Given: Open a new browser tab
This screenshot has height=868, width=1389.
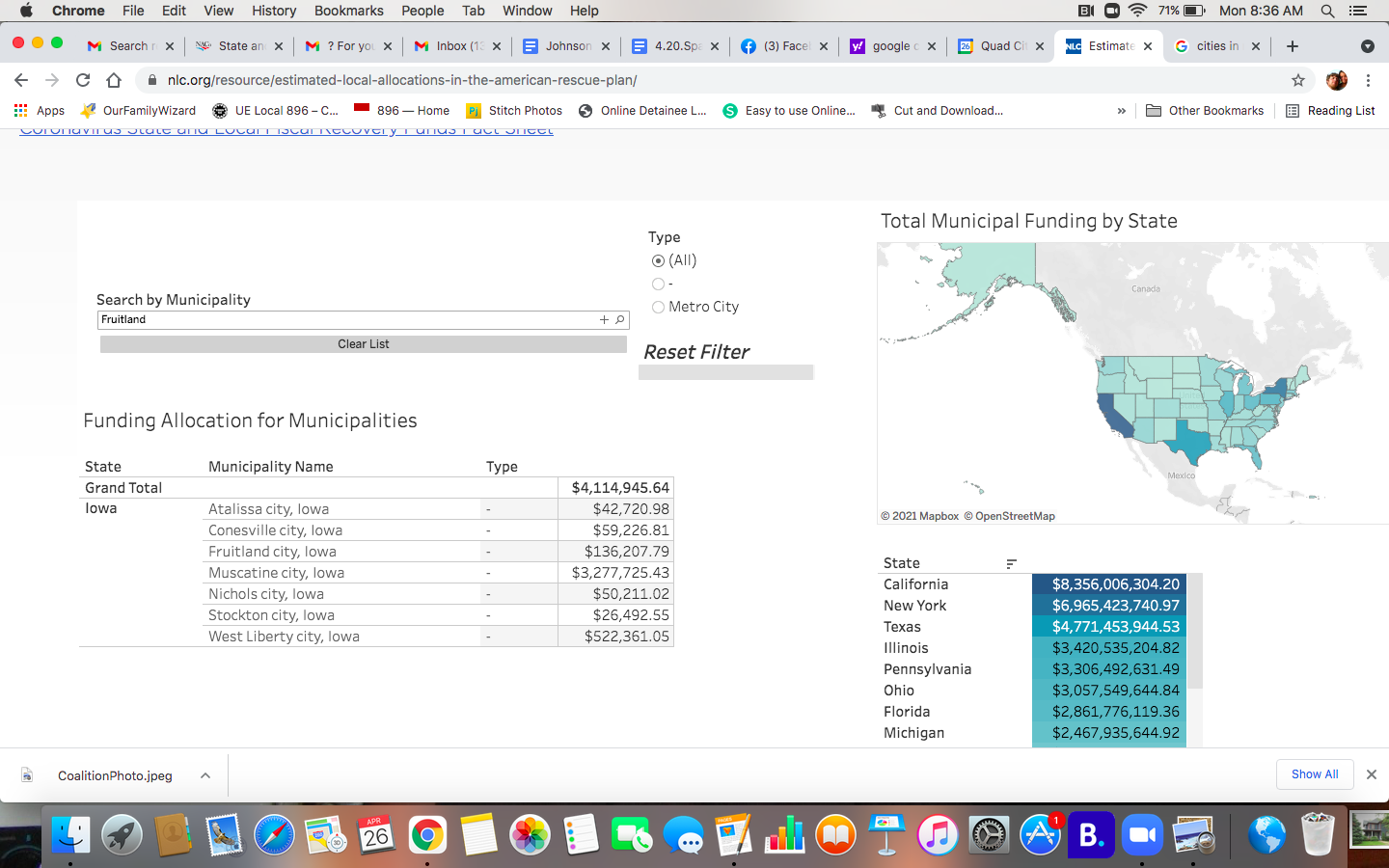Looking at the screenshot, I should click(x=1293, y=46).
